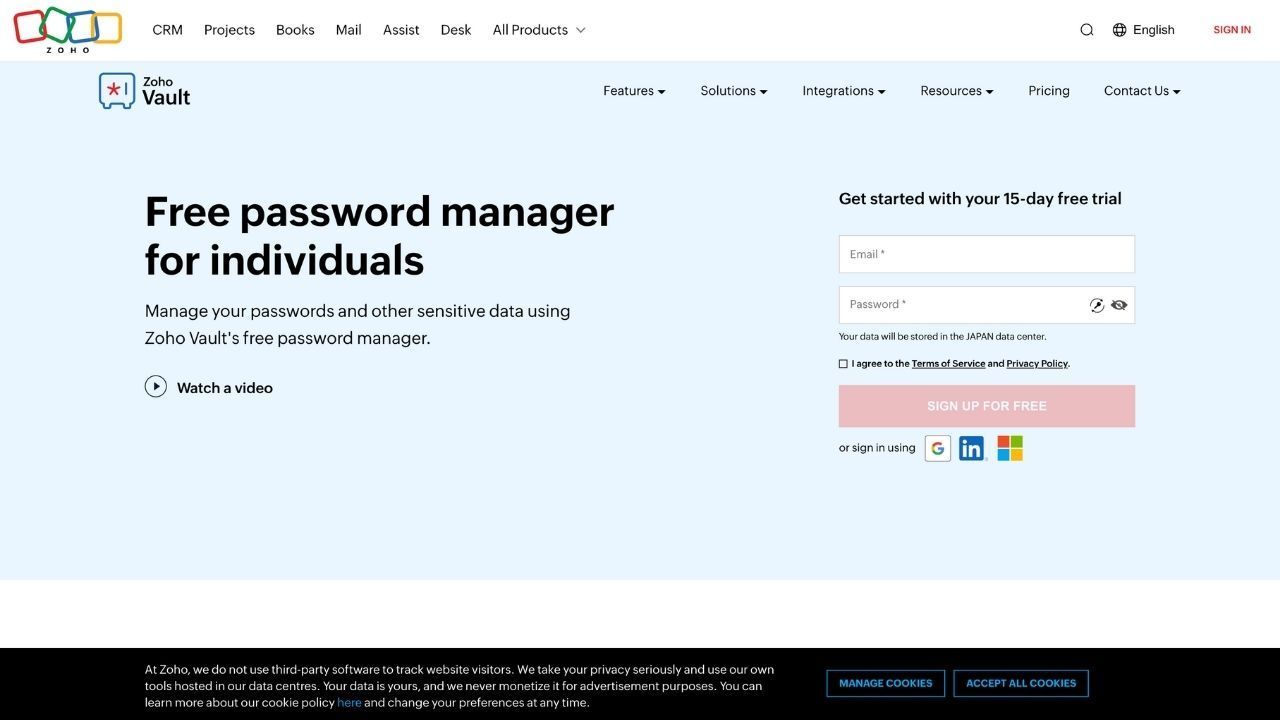
Task: Open the Privacy Policy link
Action: tap(1037, 364)
